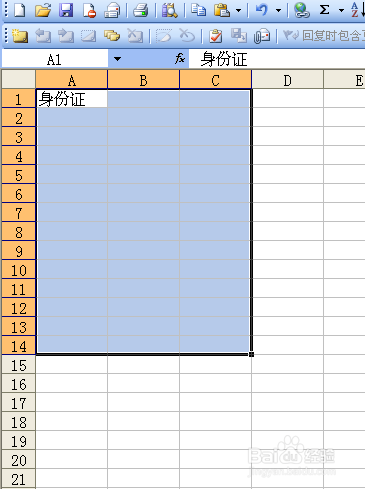Click the New blank workbook icon
Image resolution: width=365 pixels, height=489 pixels.
tap(20, 10)
